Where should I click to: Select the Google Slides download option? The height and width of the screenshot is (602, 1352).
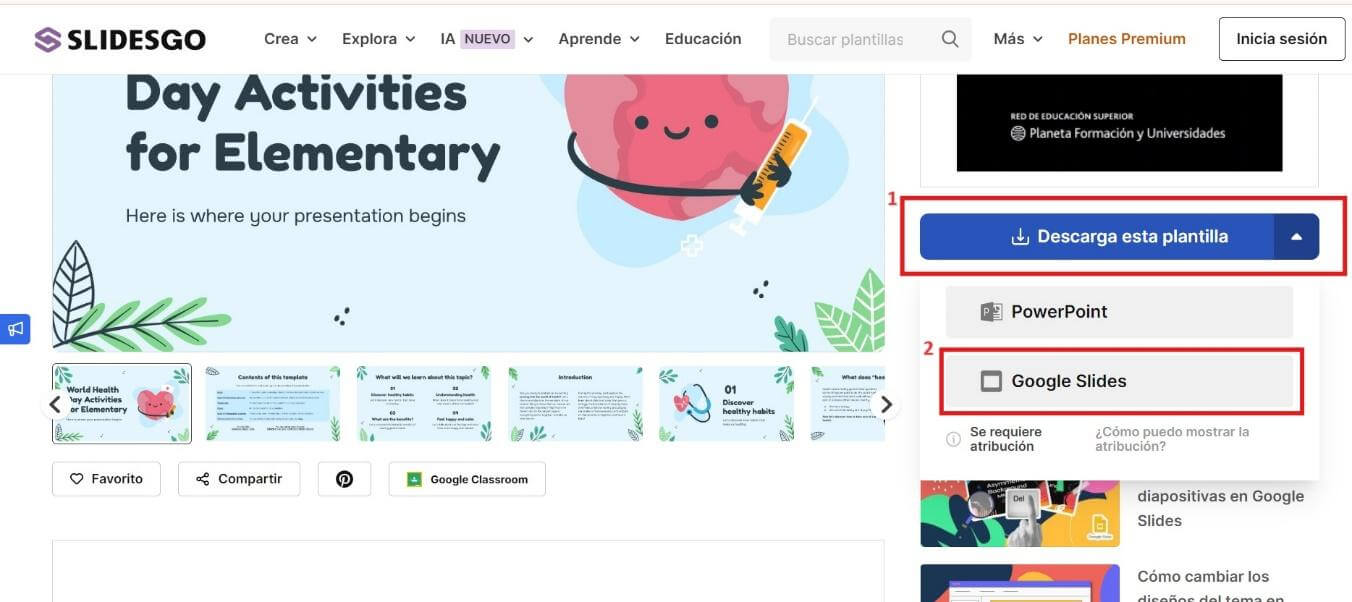point(1118,381)
